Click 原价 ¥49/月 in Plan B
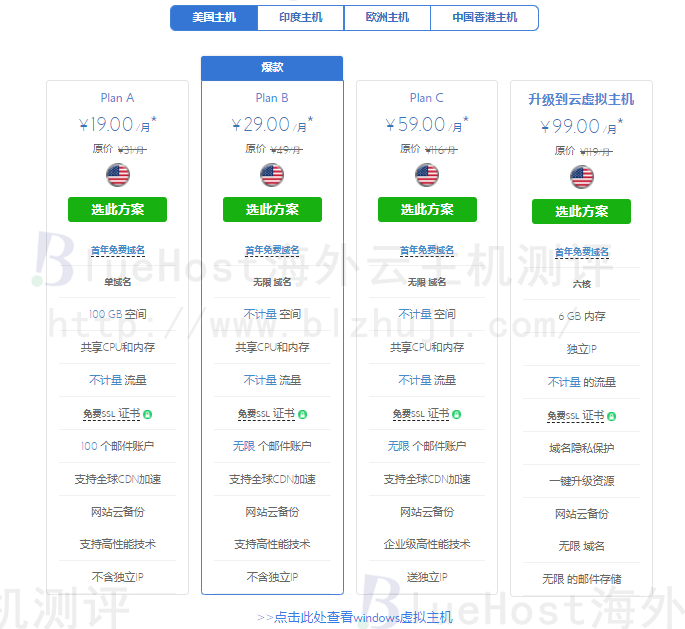Image resolution: width=685 pixels, height=629 pixels. click(x=273, y=149)
